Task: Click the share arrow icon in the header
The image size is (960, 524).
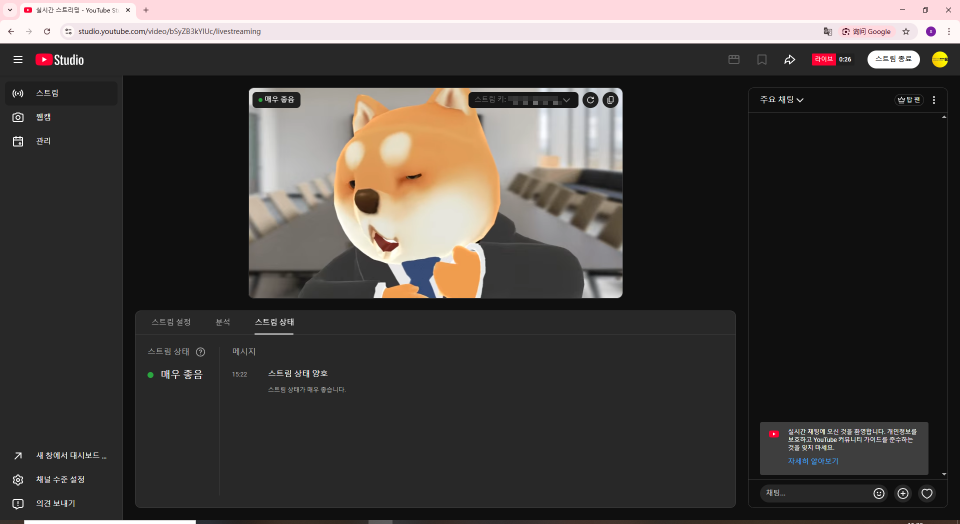Action: pyautogui.click(x=789, y=60)
